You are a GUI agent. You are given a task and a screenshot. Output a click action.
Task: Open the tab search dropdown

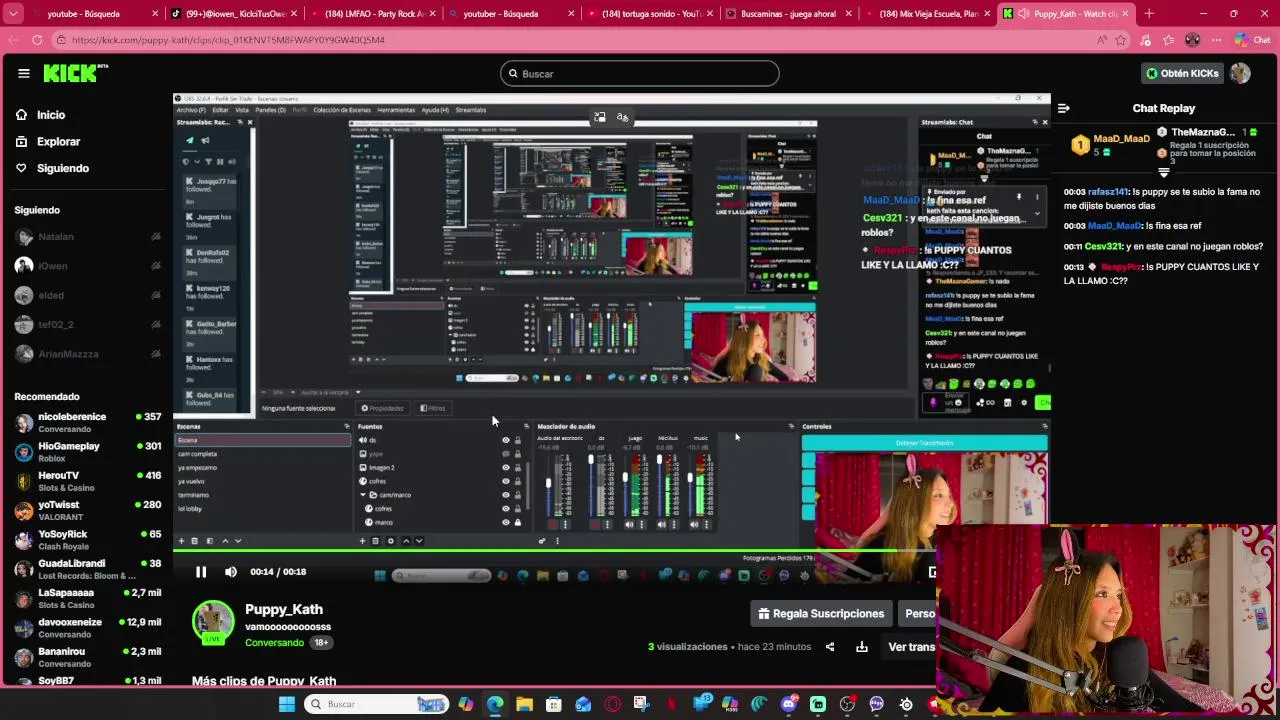[x=13, y=14]
